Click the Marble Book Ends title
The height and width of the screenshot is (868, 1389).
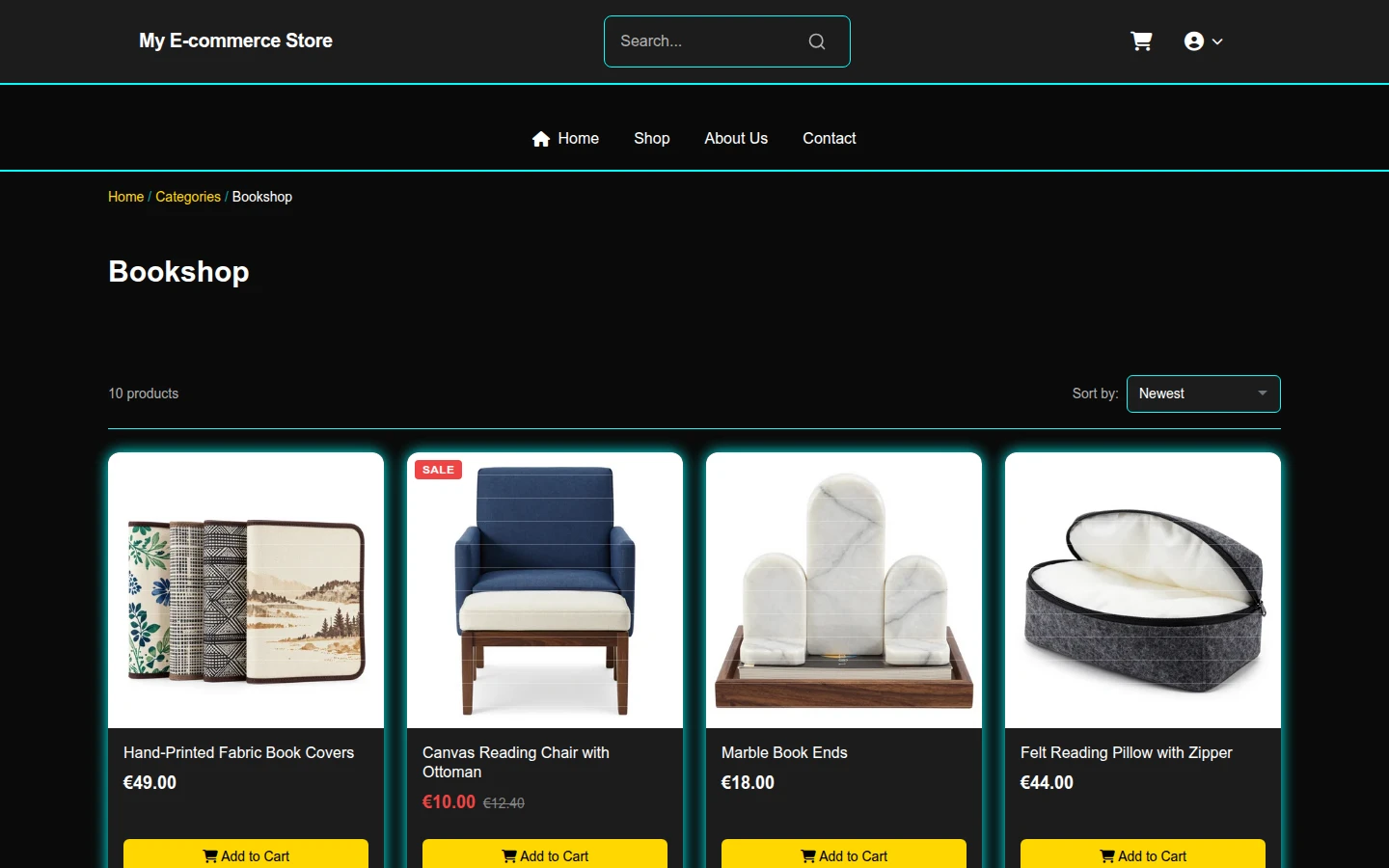(784, 752)
